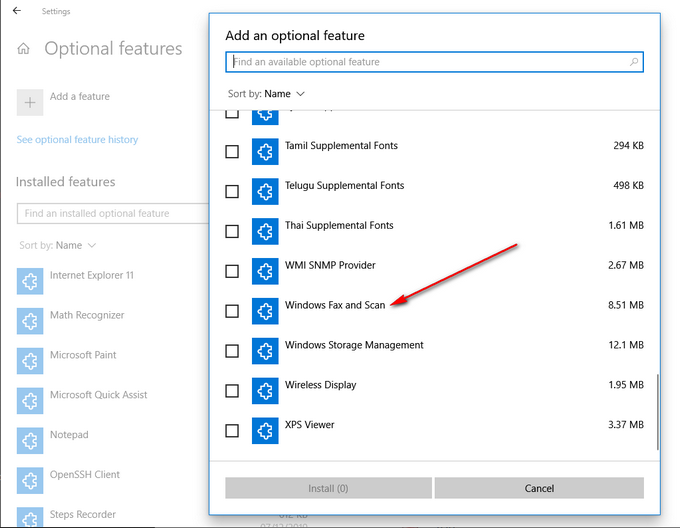Tick Windows Storage Management checkbox
The height and width of the screenshot is (528, 680).
pyautogui.click(x=232, y=351)
